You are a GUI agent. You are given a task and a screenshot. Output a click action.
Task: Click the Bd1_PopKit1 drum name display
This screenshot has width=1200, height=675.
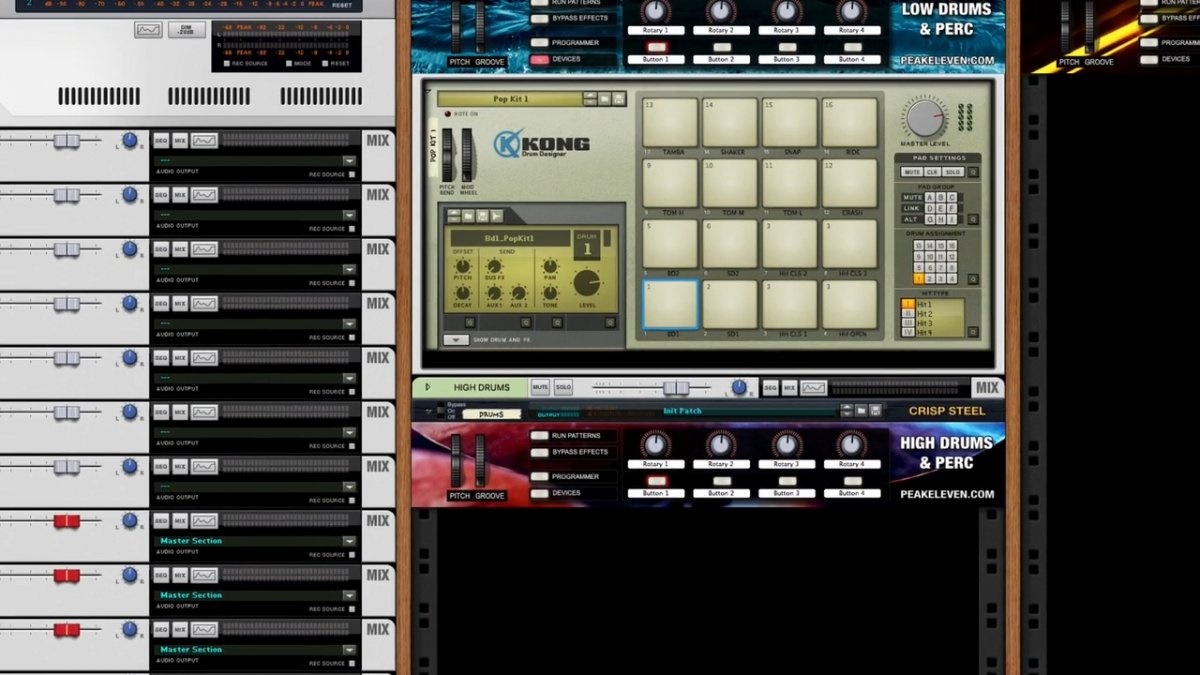pos(509,238)
